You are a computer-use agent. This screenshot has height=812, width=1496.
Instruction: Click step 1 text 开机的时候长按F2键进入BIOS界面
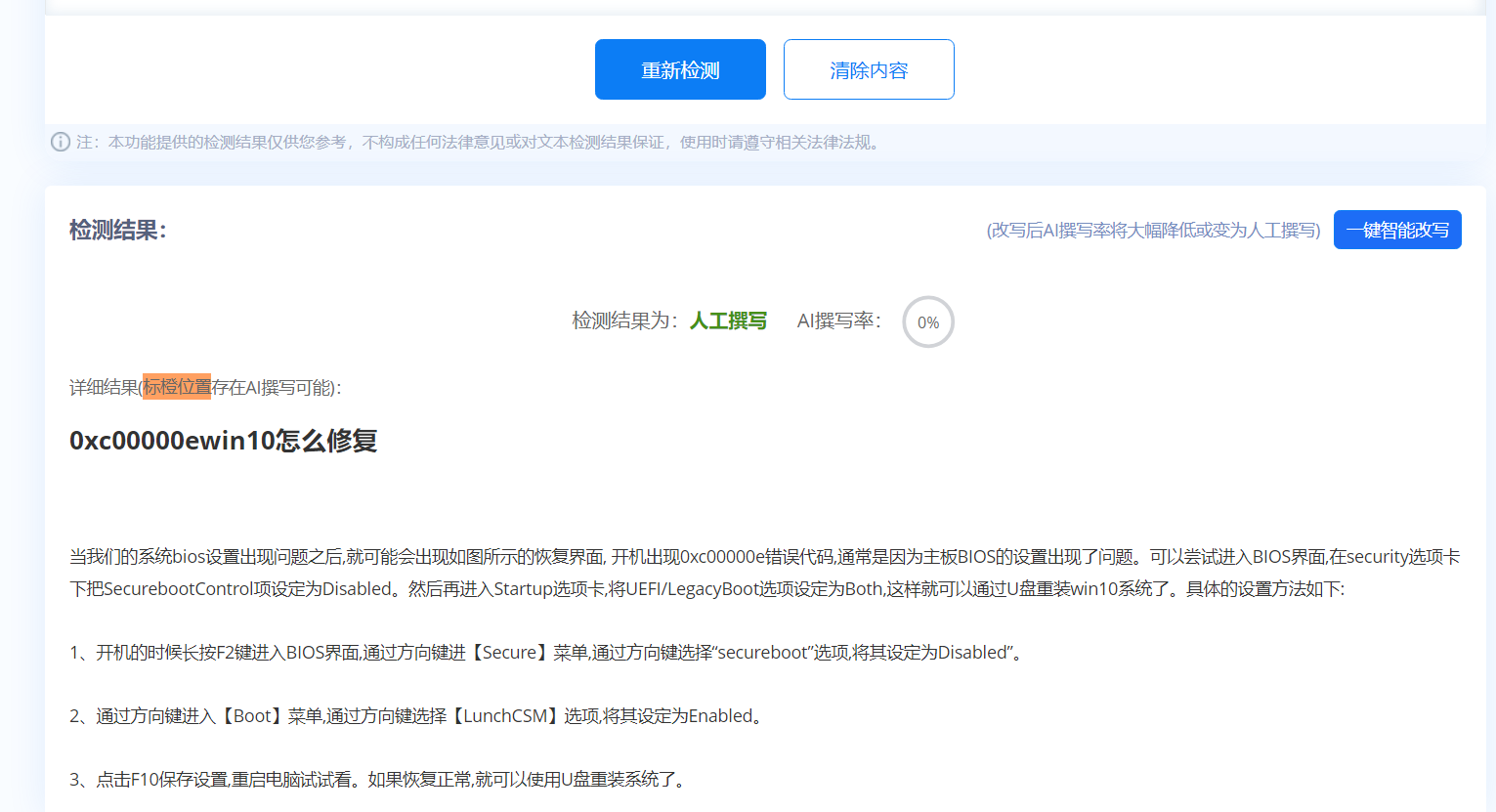[545, 653]
